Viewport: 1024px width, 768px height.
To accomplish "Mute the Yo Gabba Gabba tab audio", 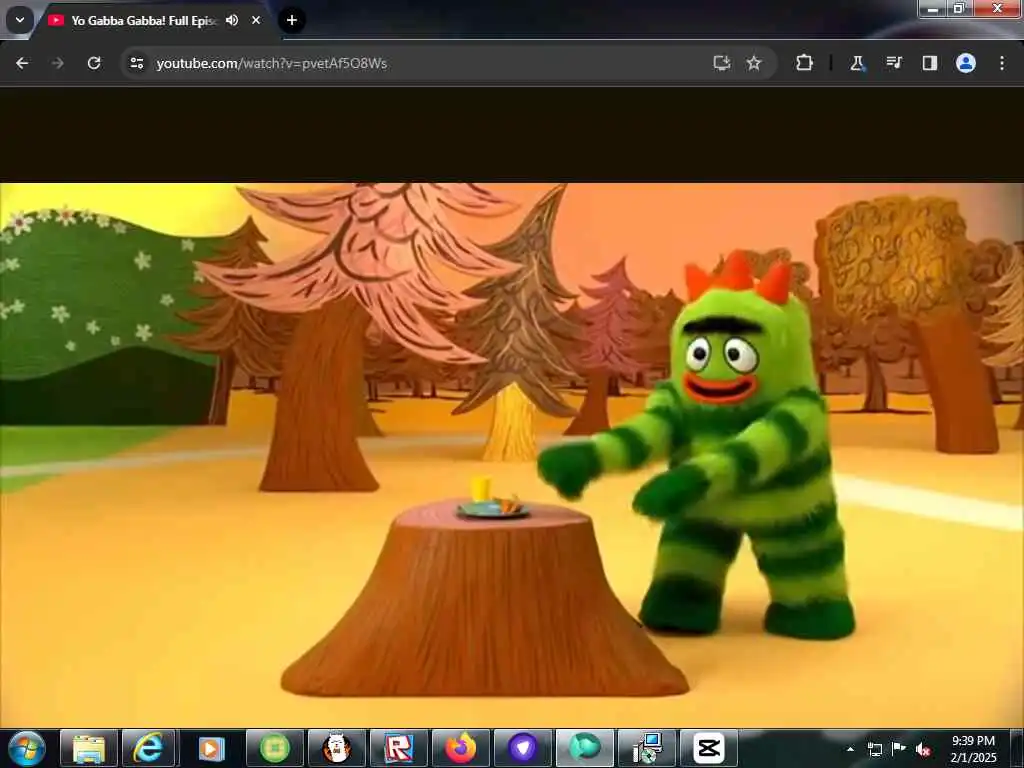I will click(232, 20).
